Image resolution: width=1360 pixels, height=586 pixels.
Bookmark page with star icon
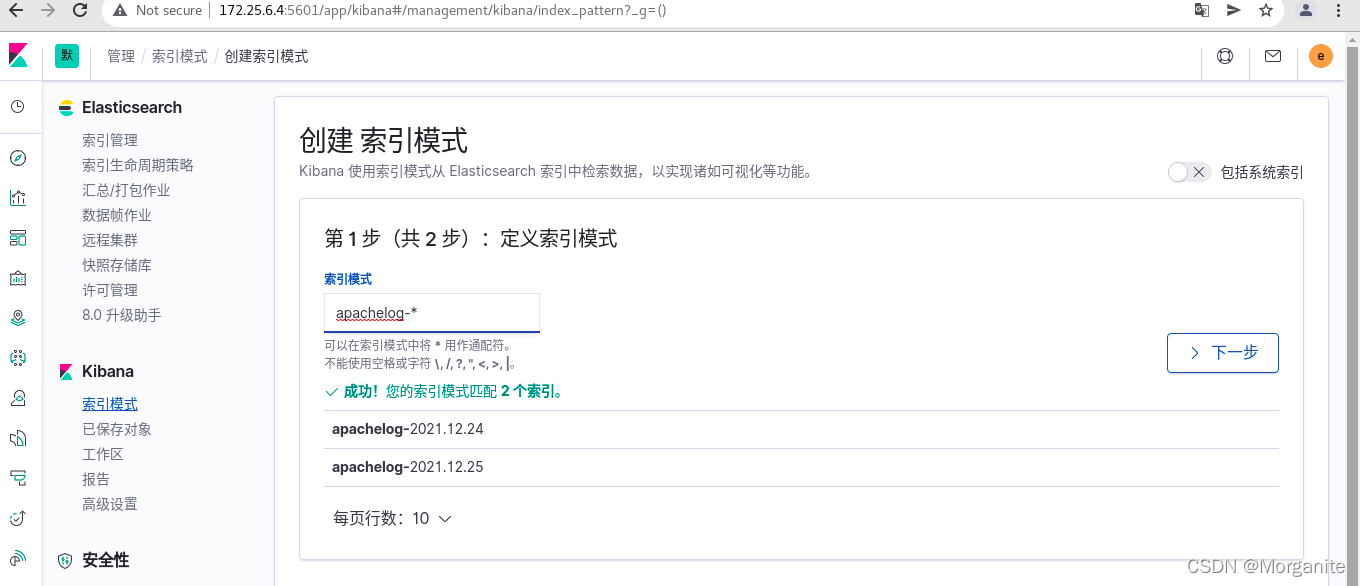1266,10
